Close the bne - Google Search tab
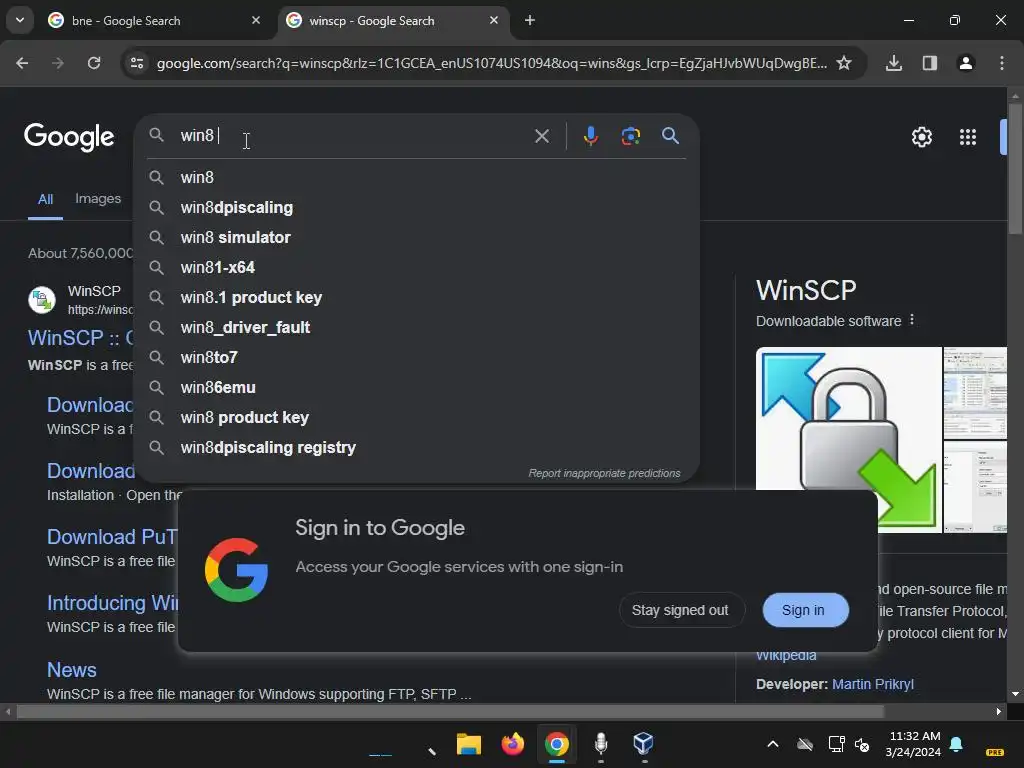 pos(256,20)
